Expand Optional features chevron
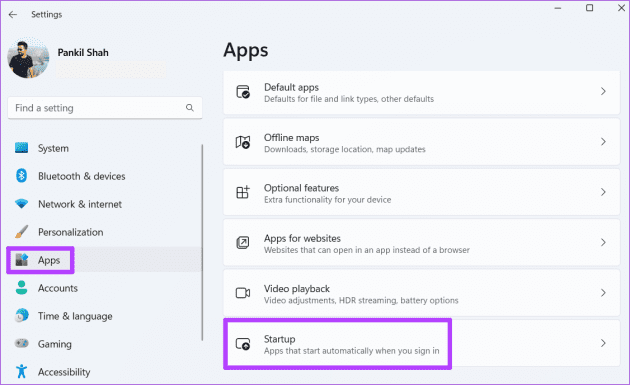Viewport: 630px width, 385px height. [x=603, y=192]
